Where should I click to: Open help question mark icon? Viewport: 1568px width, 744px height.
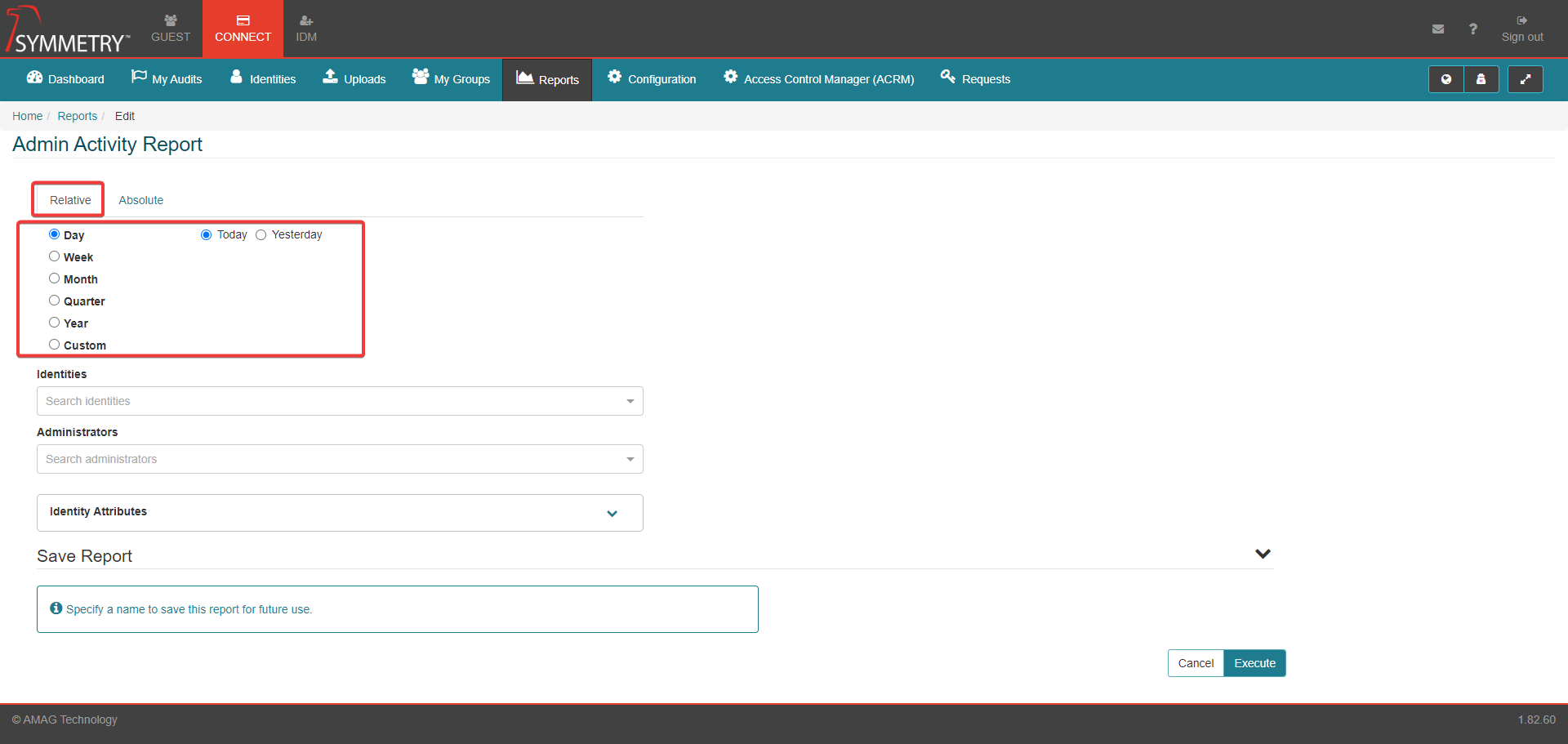click(1472, 29)
